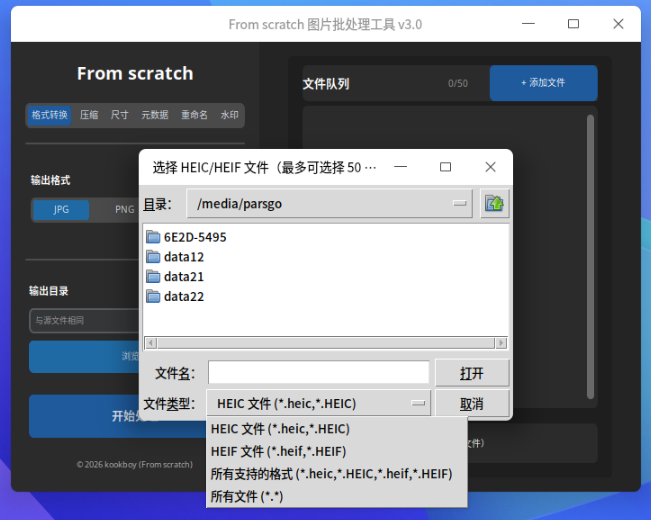
Task: Click the + 添加文件 button
Action: 543,83
